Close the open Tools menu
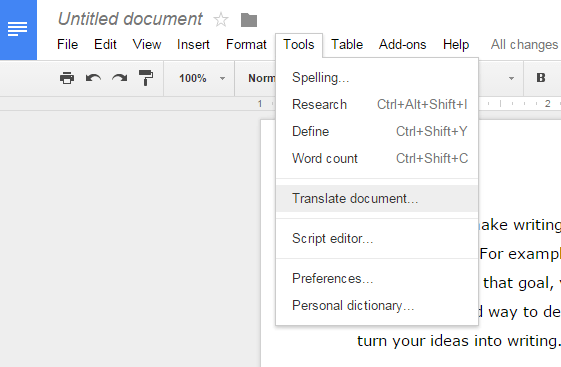 [x=299, y=45]
